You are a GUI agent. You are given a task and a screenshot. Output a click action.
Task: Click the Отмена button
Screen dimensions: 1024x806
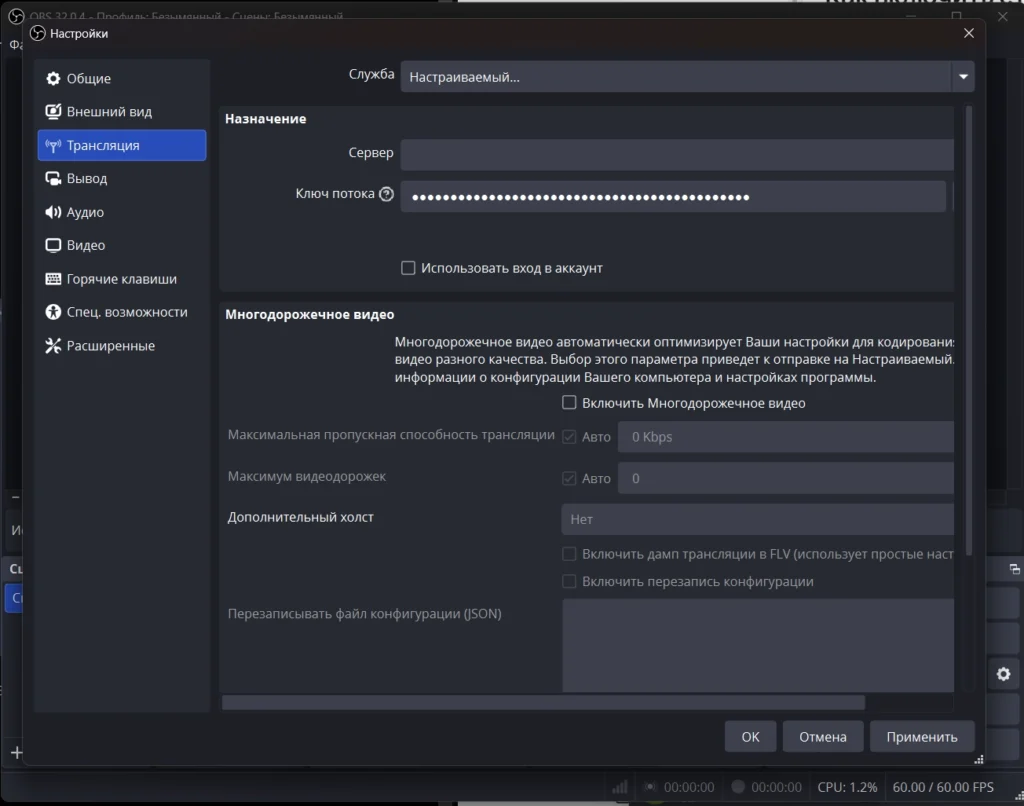pos(822,737)
